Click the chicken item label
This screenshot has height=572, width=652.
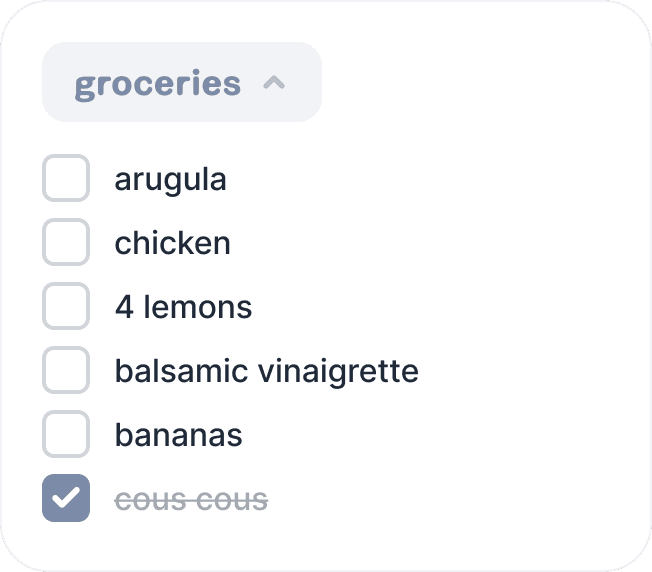pyautogui.click(x=172, y=243)
